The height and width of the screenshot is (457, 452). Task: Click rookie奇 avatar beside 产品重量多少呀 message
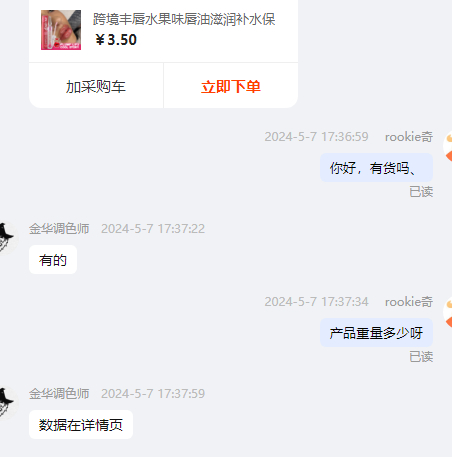(448, 312)
